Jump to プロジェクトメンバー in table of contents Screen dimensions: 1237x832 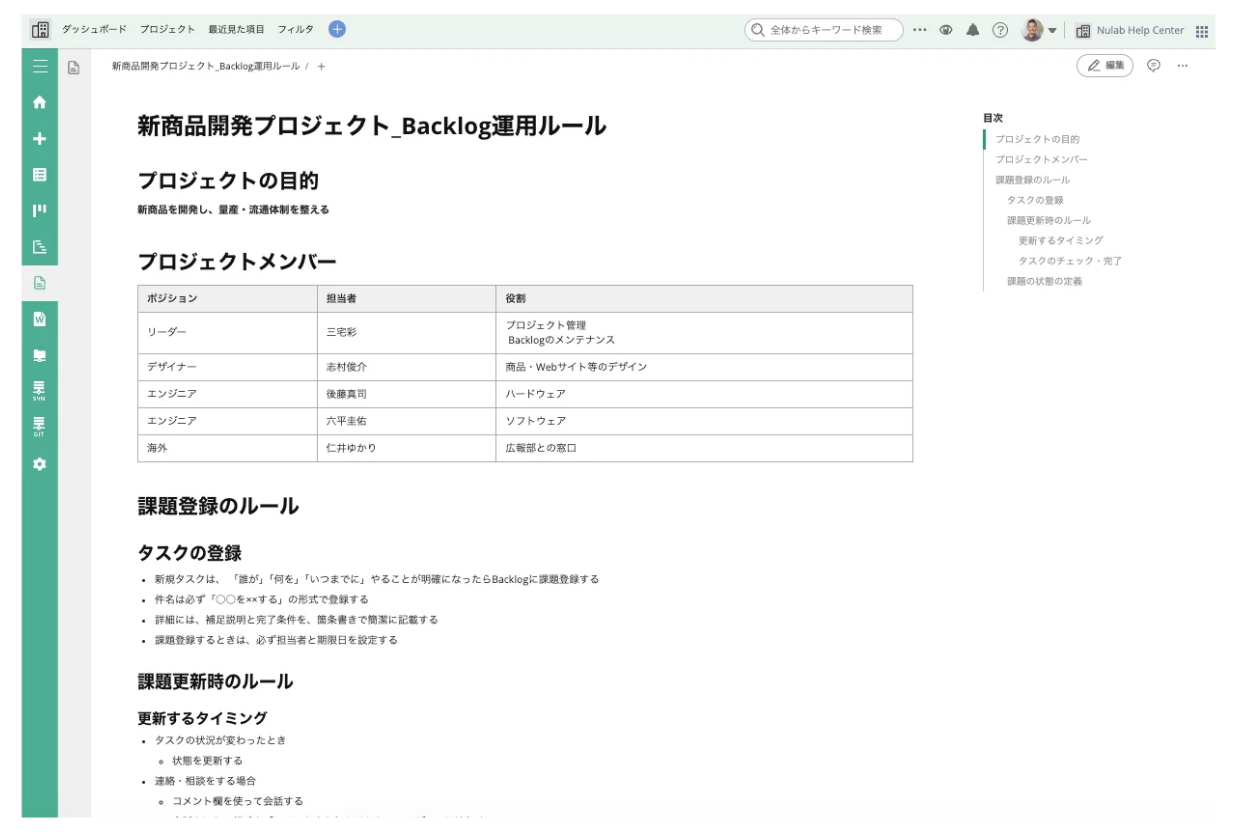click(1041, 159)
